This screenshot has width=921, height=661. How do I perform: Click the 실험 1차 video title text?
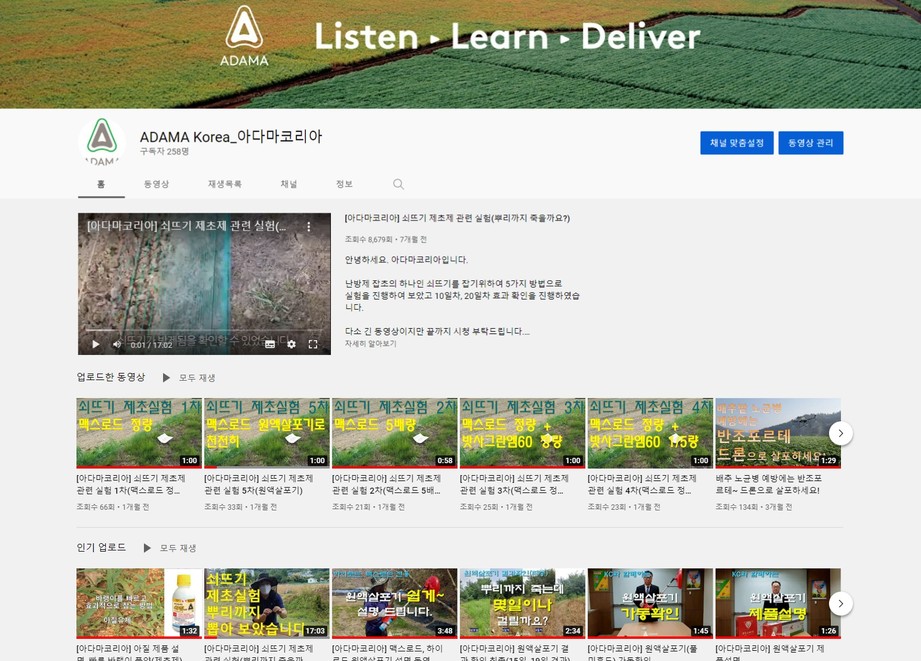tap(131, 484)
